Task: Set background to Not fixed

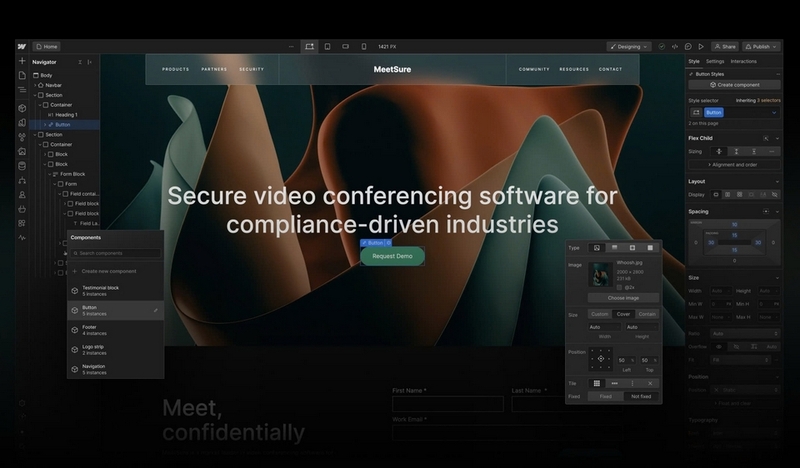Action: click(641, 396)
